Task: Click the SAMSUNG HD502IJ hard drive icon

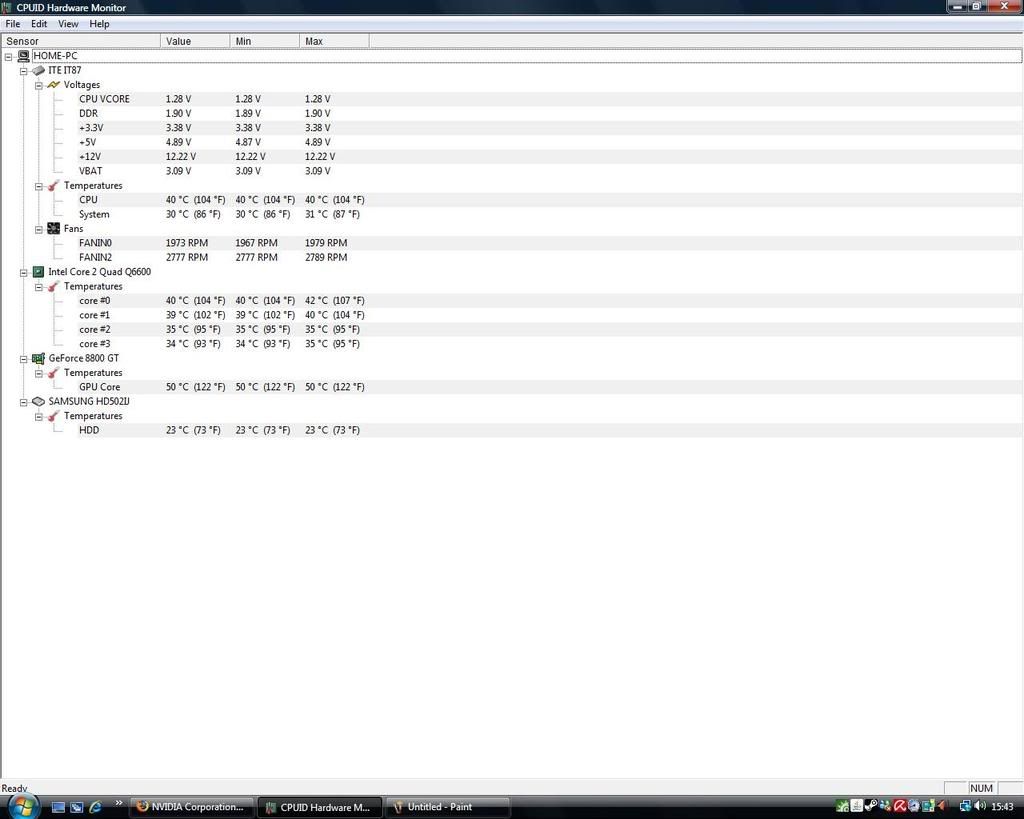Action: pyautogui.click(x=39, y=401)
